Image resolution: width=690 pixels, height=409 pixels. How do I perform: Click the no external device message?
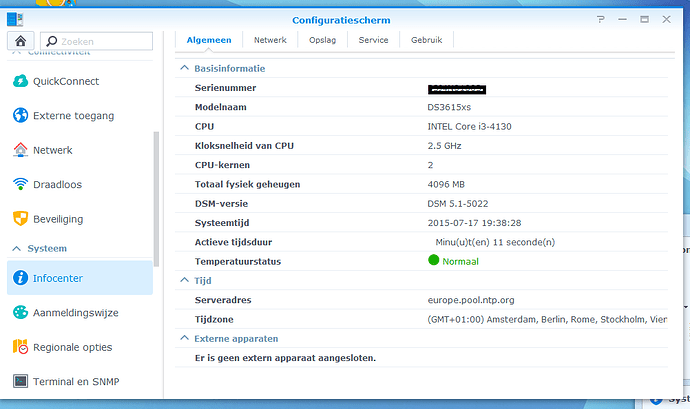click(x=285, y=358)
